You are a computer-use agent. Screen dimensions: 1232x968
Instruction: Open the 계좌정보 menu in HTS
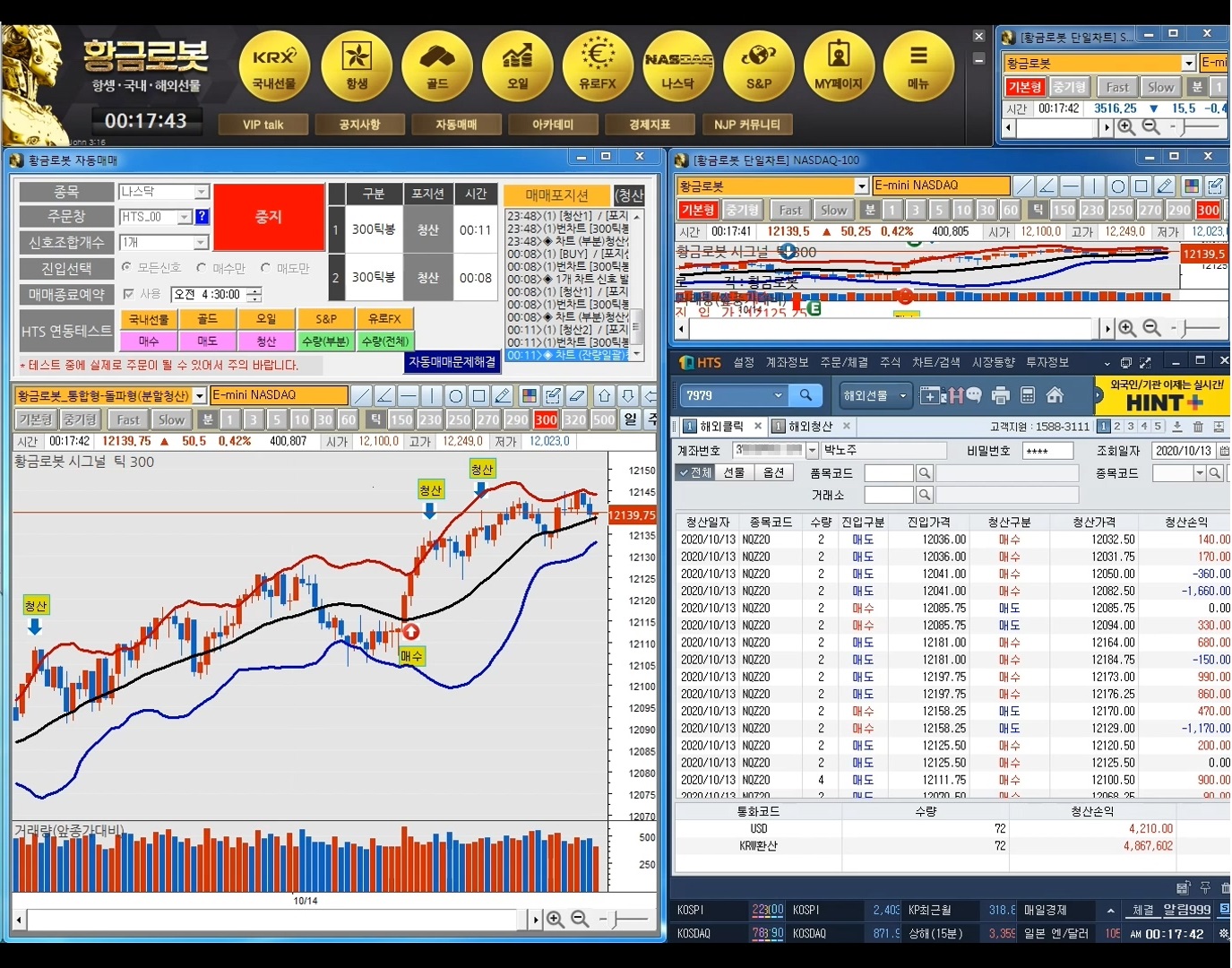click(787, 362)
